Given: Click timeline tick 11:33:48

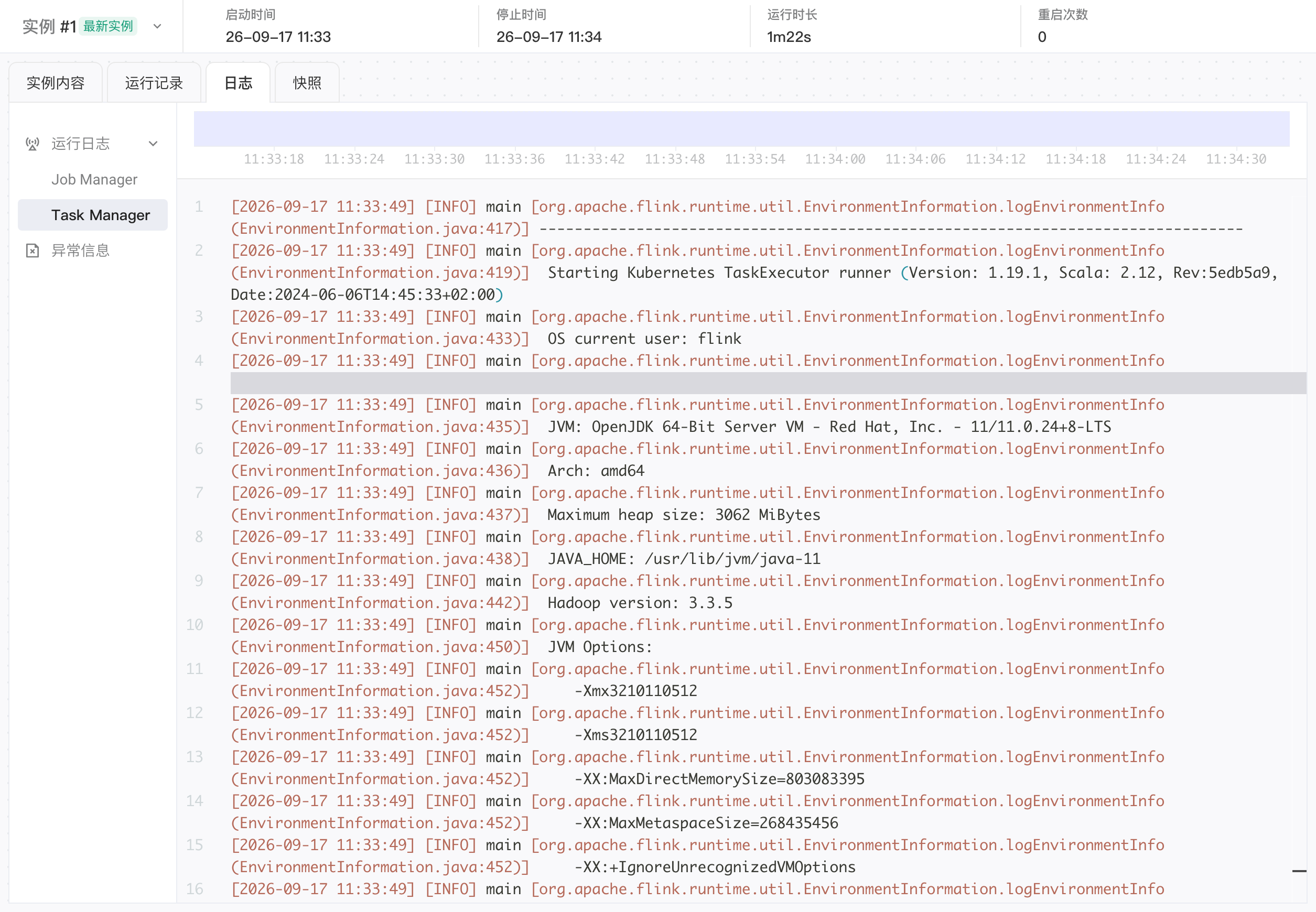Looking at the screenshot, I should [675, 159].
